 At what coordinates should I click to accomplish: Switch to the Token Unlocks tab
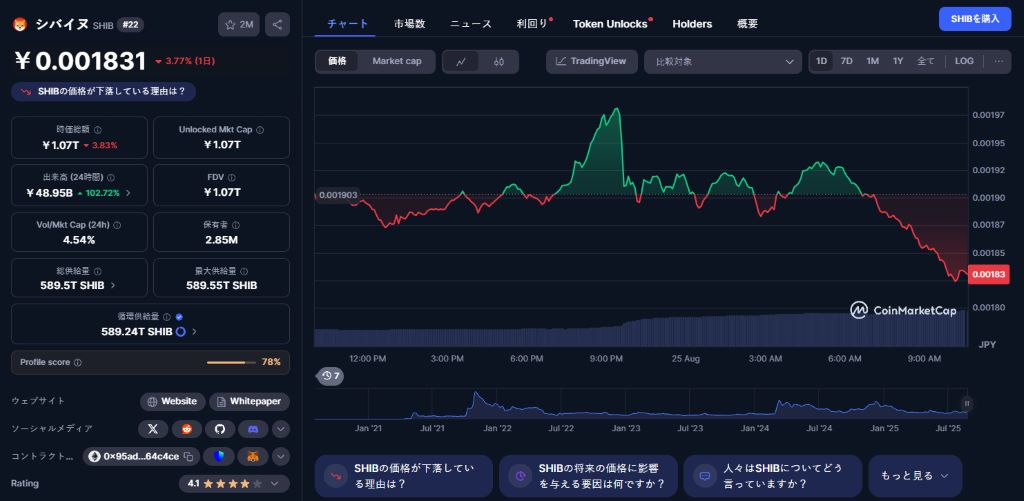(x=611, y=24)
